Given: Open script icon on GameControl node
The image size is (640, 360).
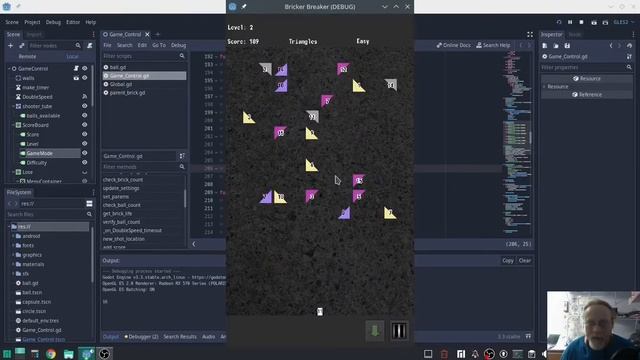Looking at the screenshot, I should 76,69.
